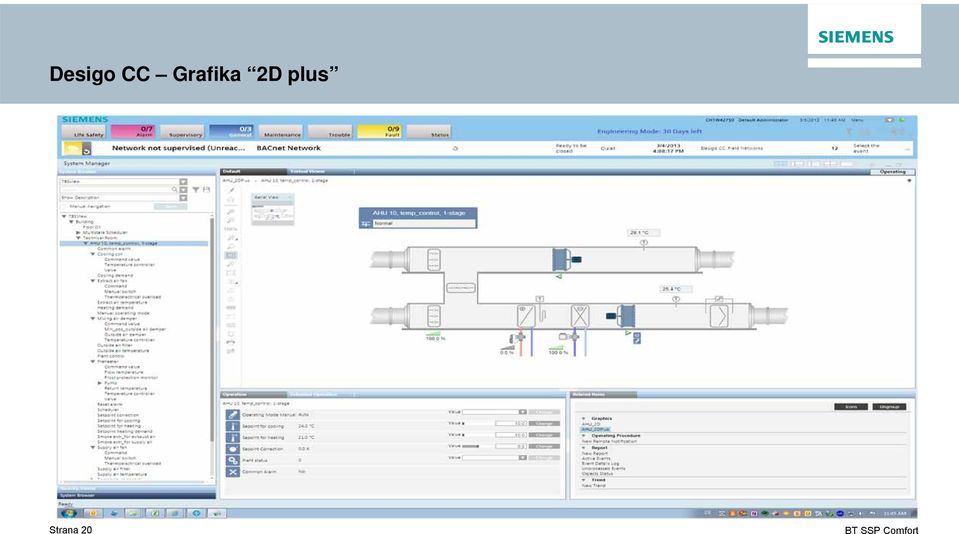Open the search field dropdown arrow

coord(183,190)
